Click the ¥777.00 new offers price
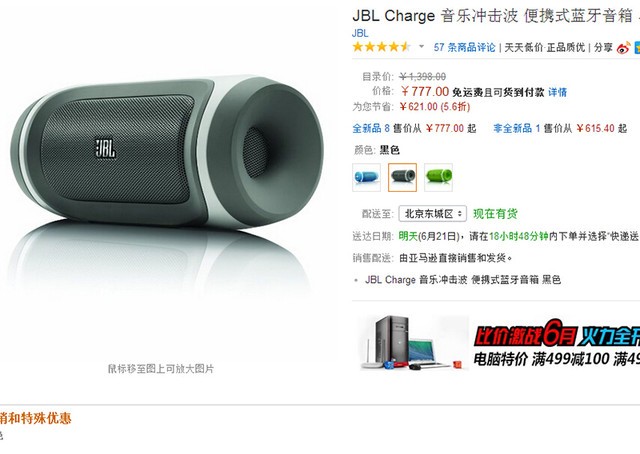 coord(444,128)
